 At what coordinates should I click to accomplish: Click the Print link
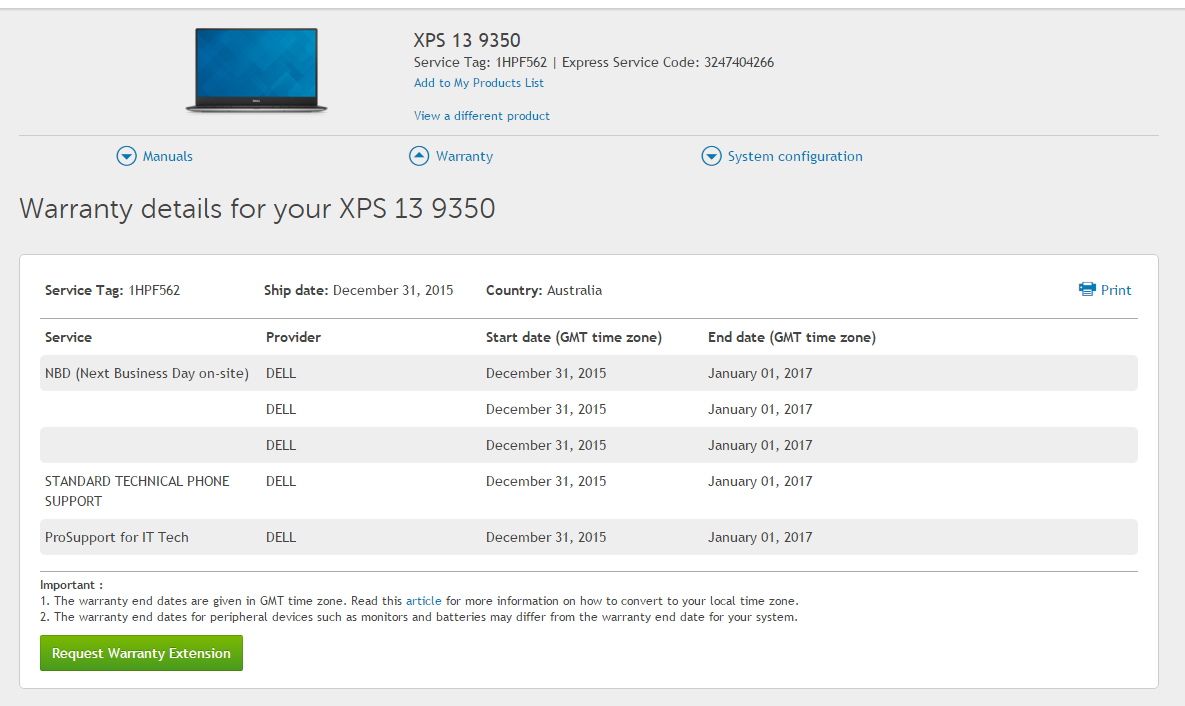1115,290
